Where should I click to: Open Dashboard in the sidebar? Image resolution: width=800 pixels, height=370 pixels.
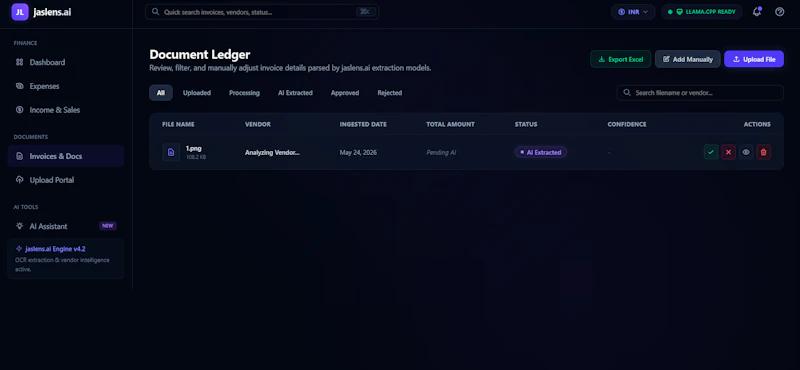point(66,62)
